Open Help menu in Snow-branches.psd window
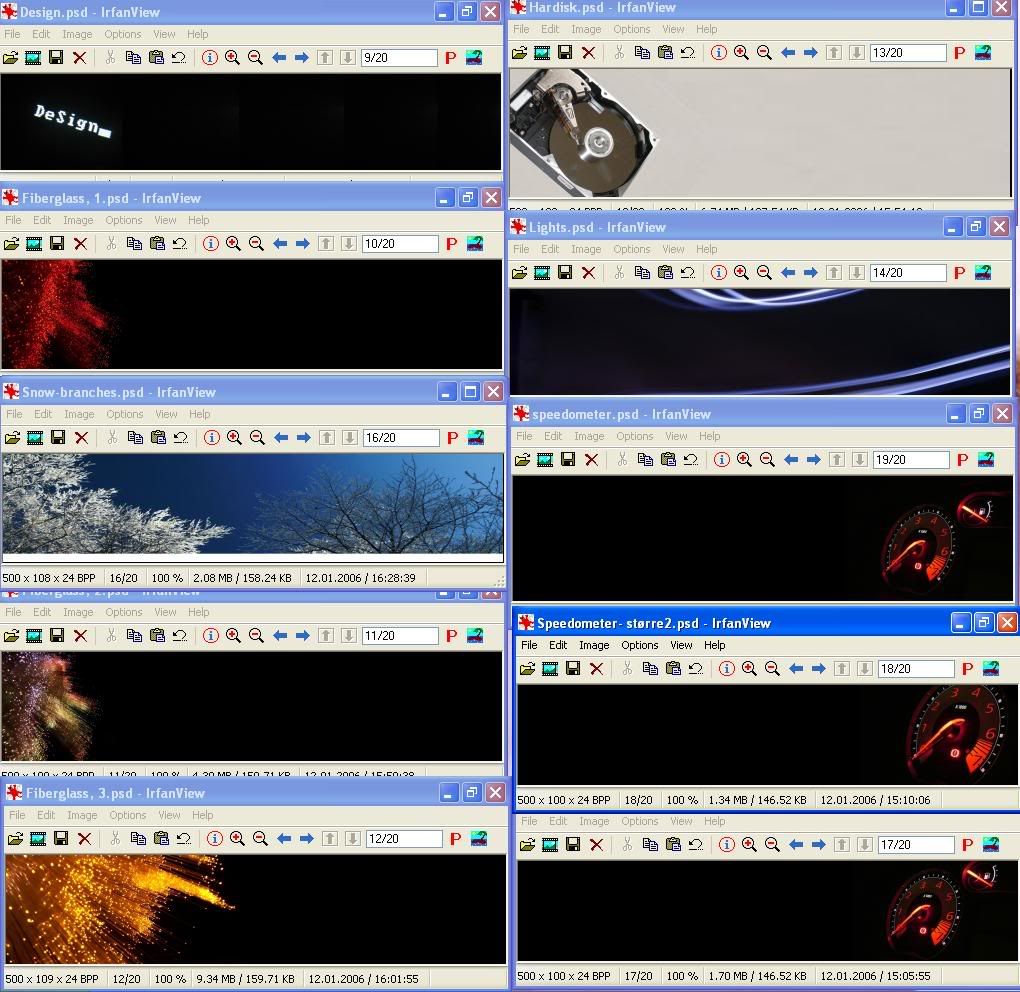 (x=199, y=414)
